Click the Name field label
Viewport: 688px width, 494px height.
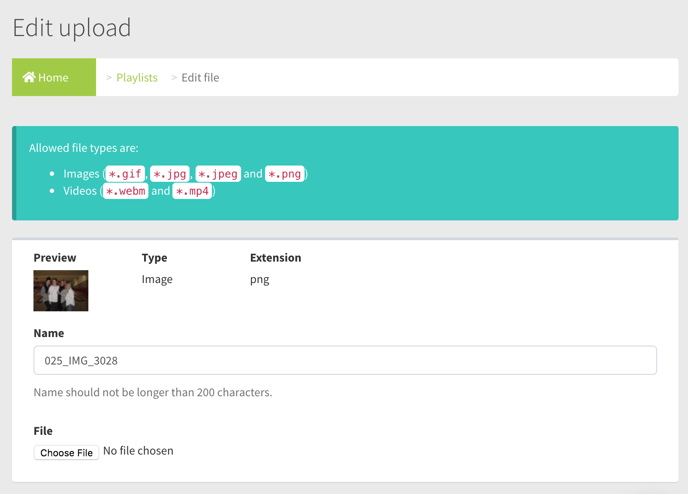tap(49, 333)
